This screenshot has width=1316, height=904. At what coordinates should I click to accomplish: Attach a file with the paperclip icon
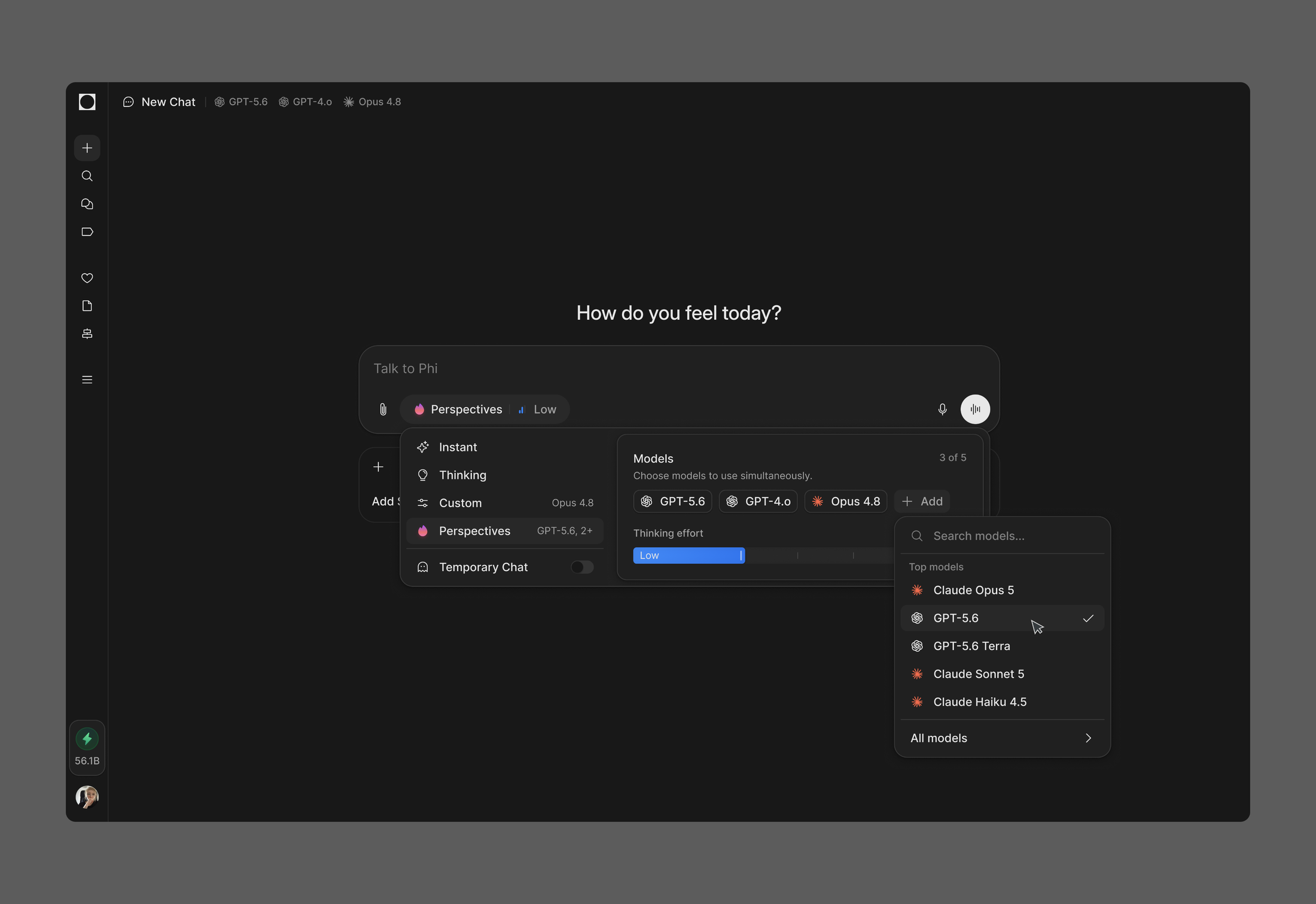(383, 410)
